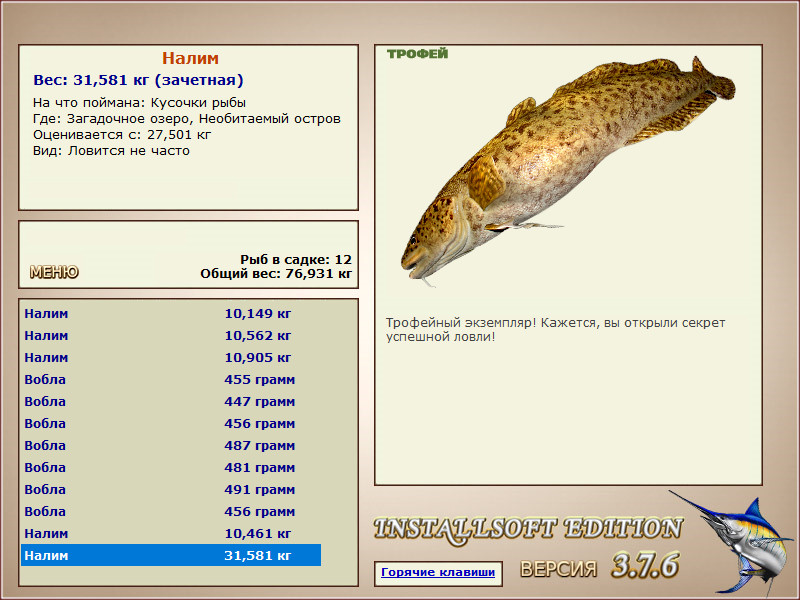
Task: Select the Налим 10,461 кг row
Action: coord(171,533)
